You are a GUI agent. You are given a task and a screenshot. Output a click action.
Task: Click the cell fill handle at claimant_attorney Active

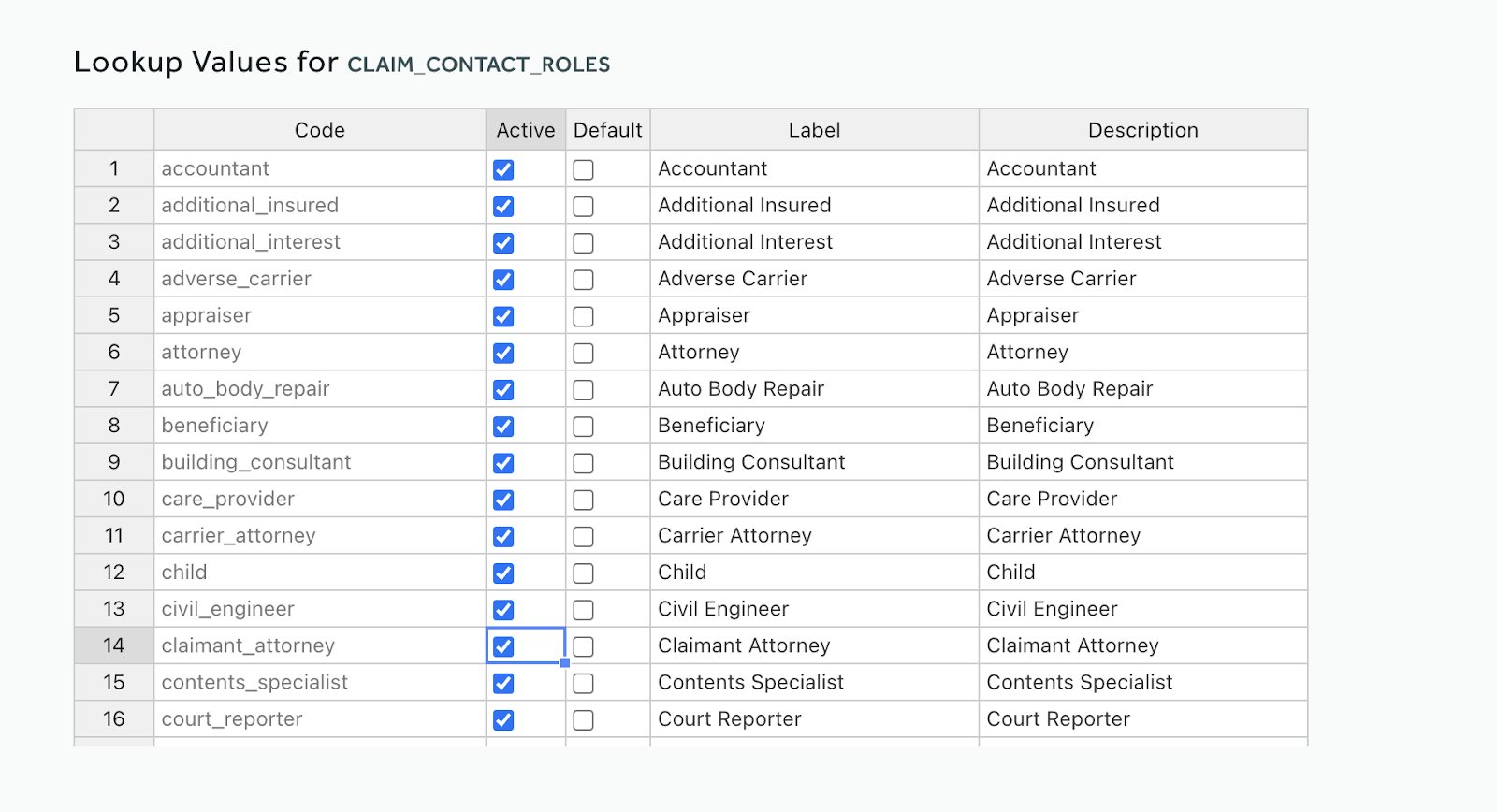565,663
